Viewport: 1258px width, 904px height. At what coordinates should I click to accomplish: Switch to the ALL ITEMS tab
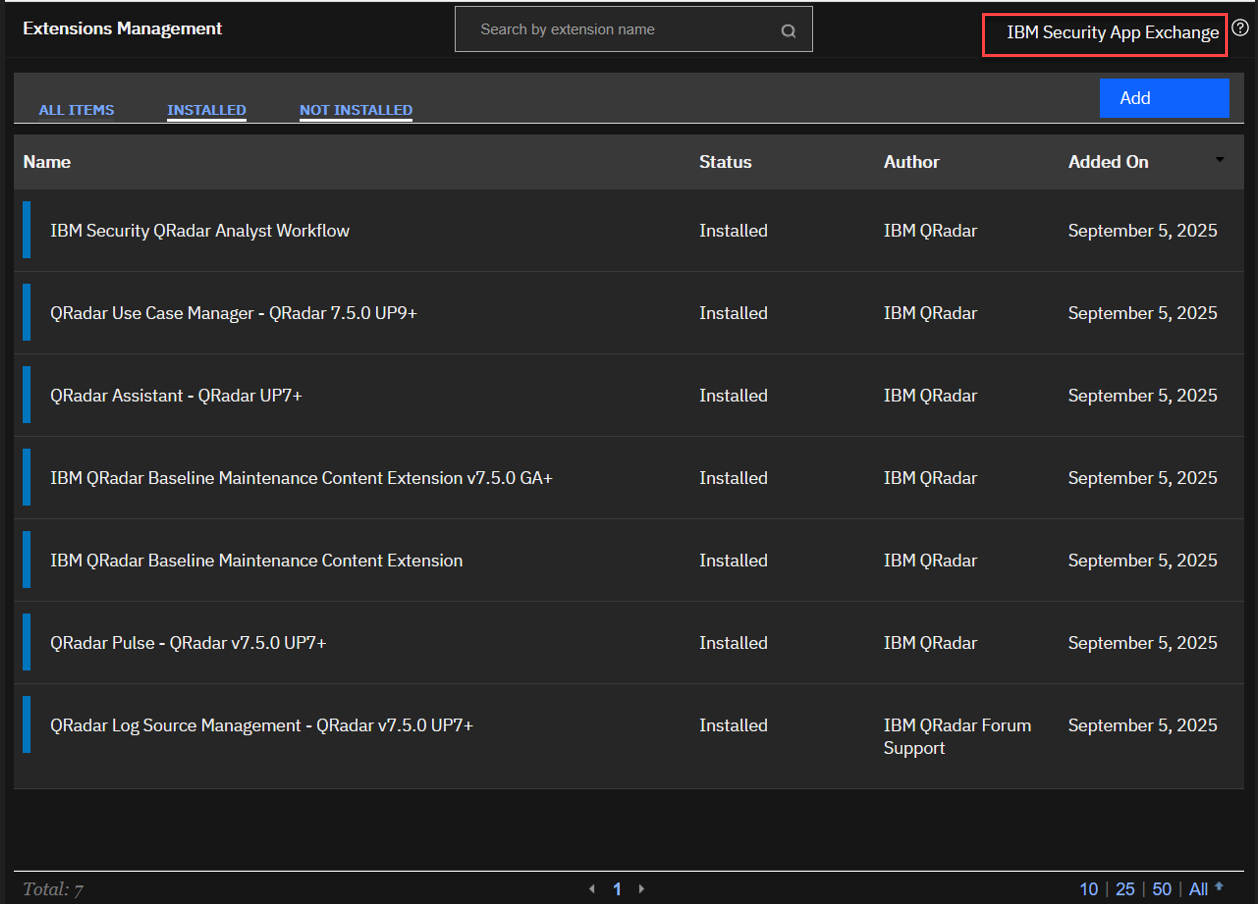76,110
